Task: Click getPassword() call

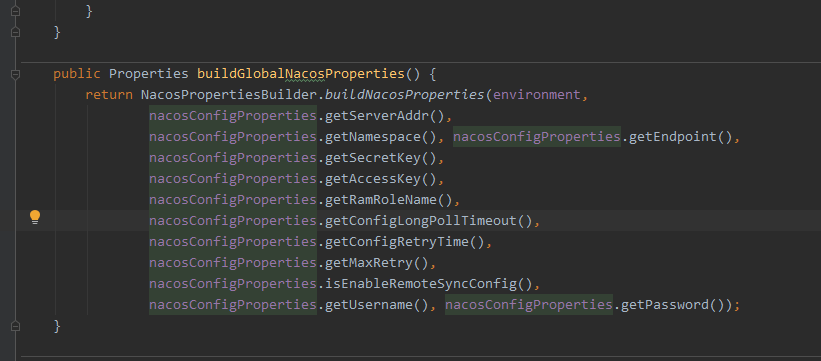Action: click(x=672, y=304)
